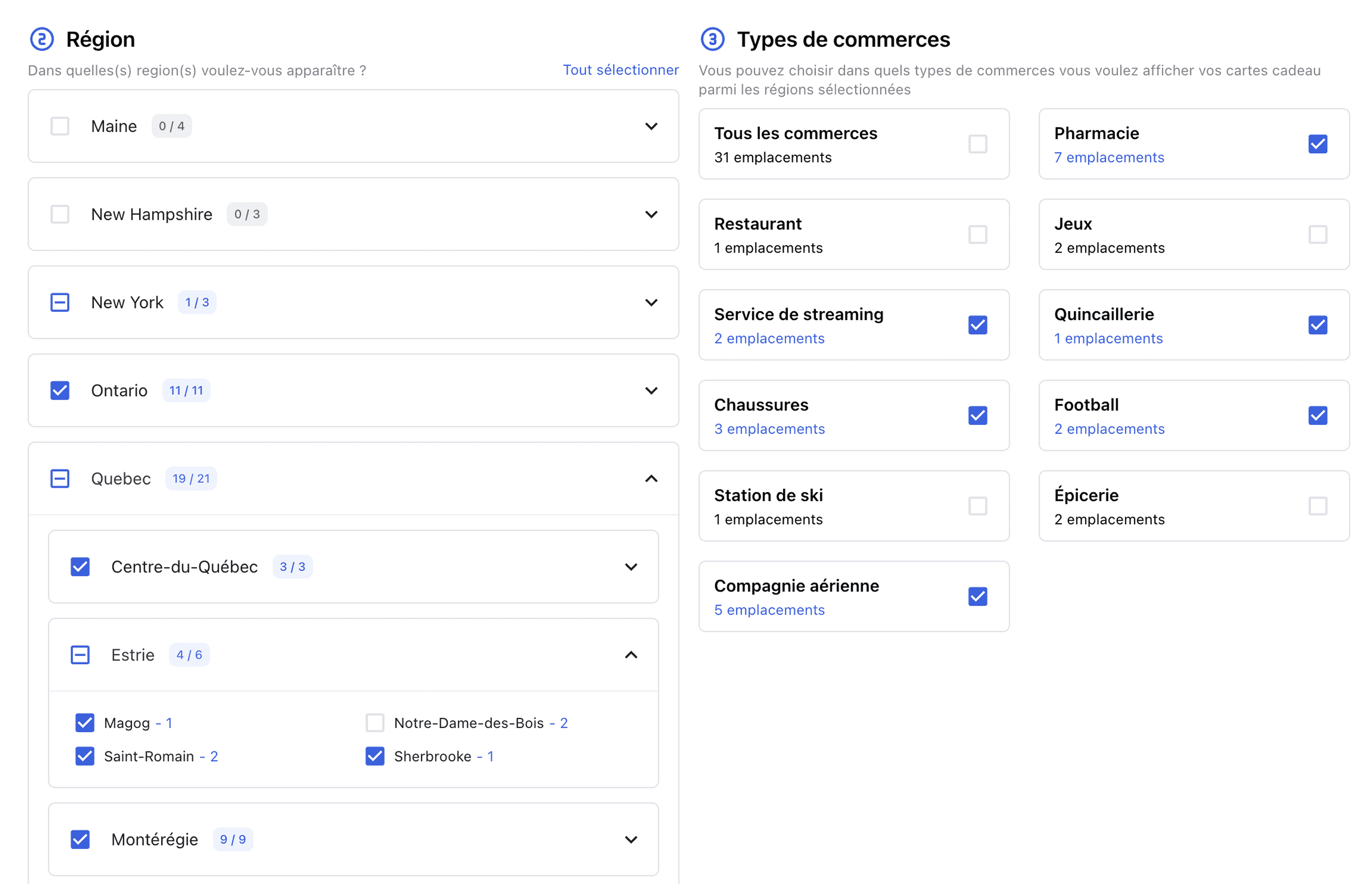The height and width of the screenshot is (895, 1372).
Task: Toggle Estrie partial-selection checkbox
Action: coord(80,655)
